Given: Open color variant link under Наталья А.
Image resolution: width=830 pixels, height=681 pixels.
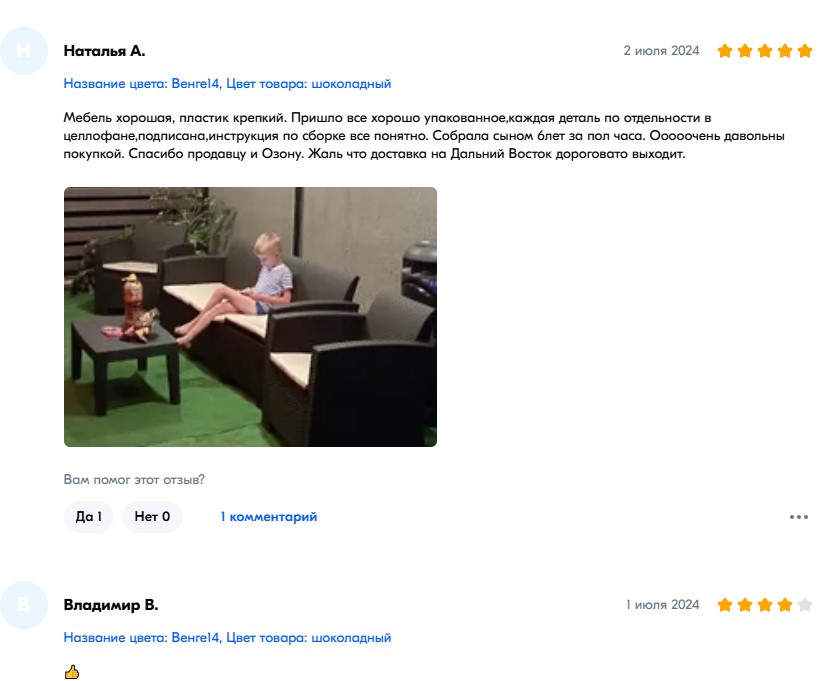Looking at the screenshot, I should click(227, 84).
